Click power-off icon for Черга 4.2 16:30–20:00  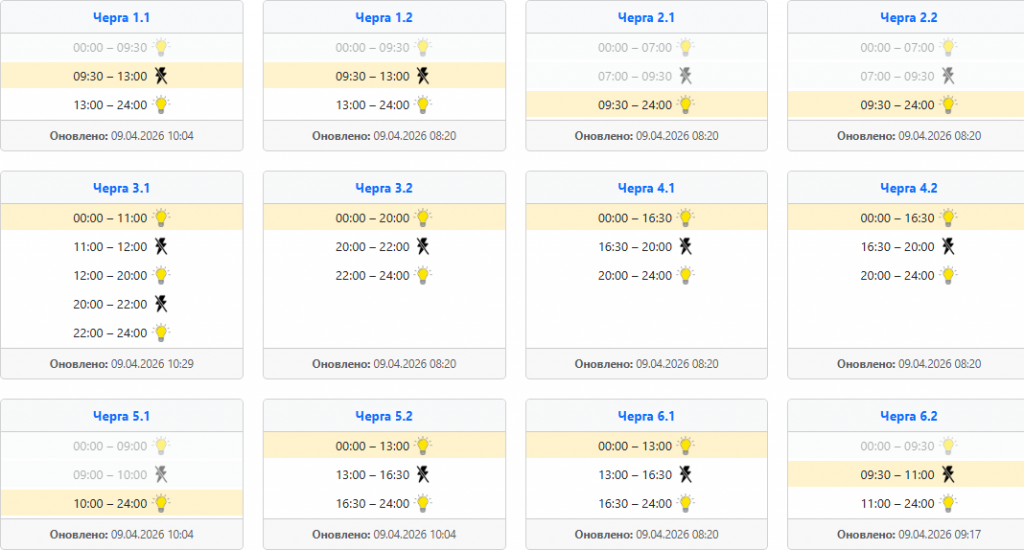pos(948,246)
